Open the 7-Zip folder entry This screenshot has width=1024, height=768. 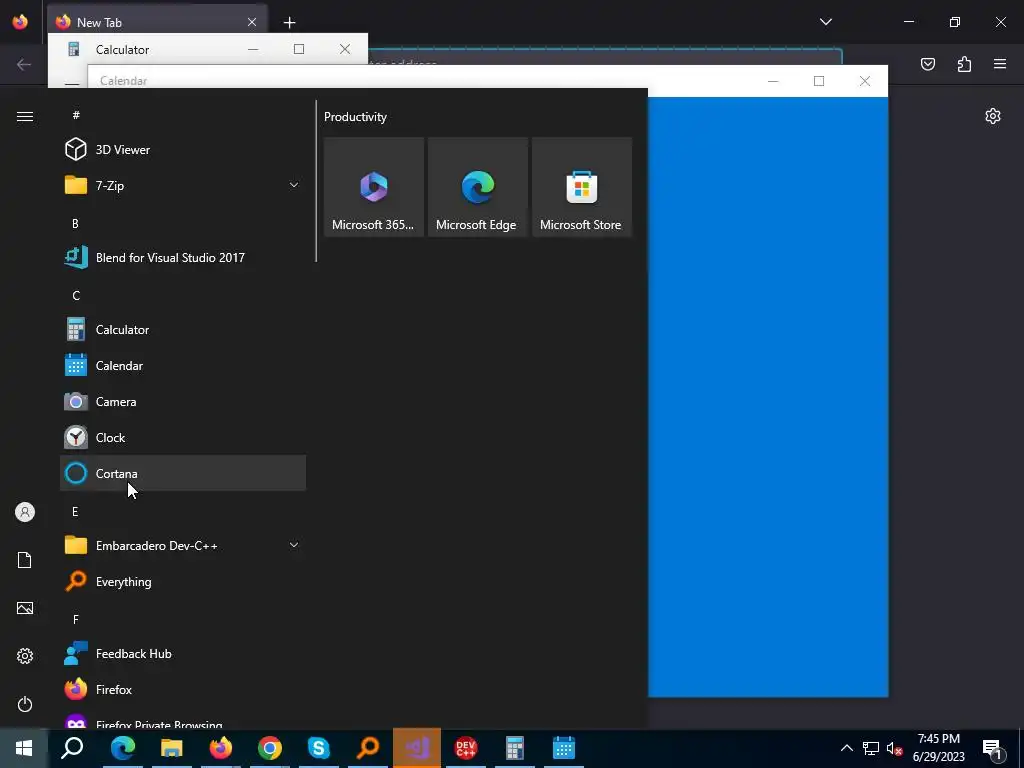pyautogui.click(x=183, y=185)
